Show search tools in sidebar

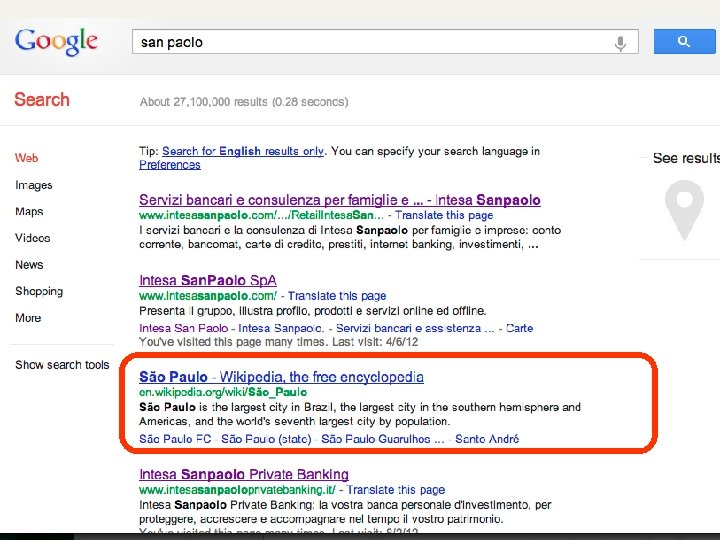point(62,365)
